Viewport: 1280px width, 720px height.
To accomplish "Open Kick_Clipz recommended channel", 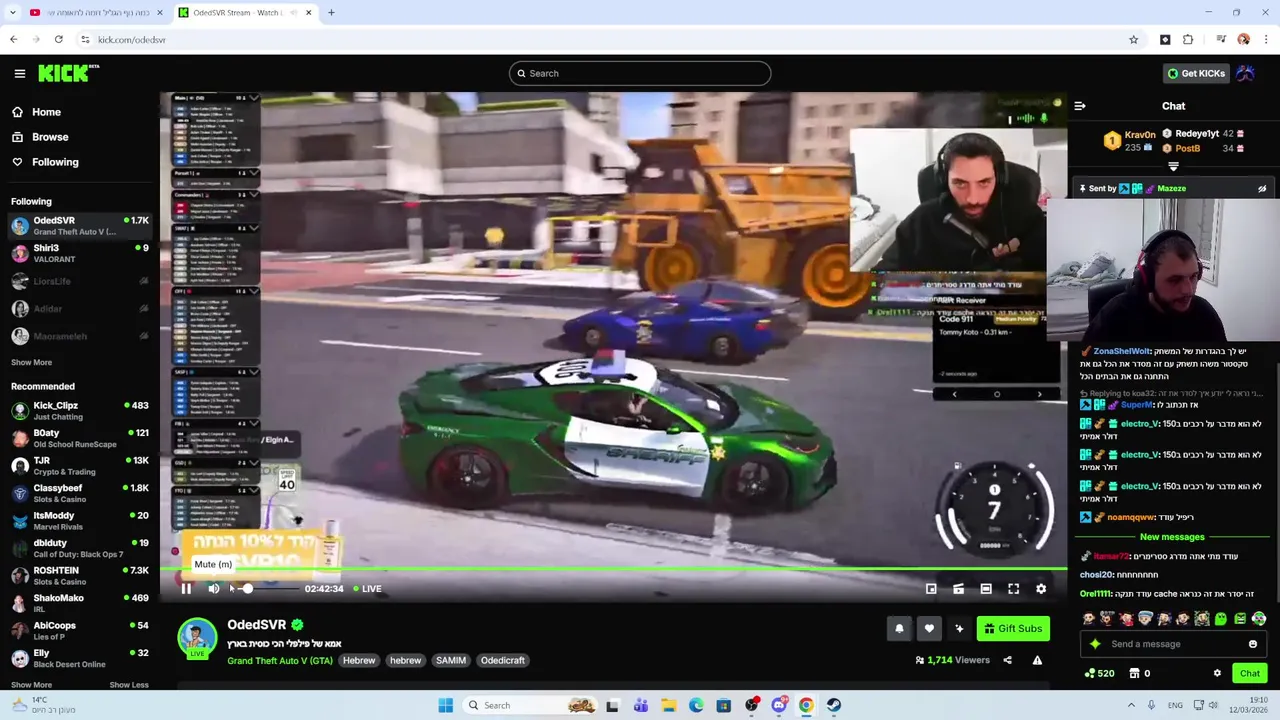I will point(80,411).
